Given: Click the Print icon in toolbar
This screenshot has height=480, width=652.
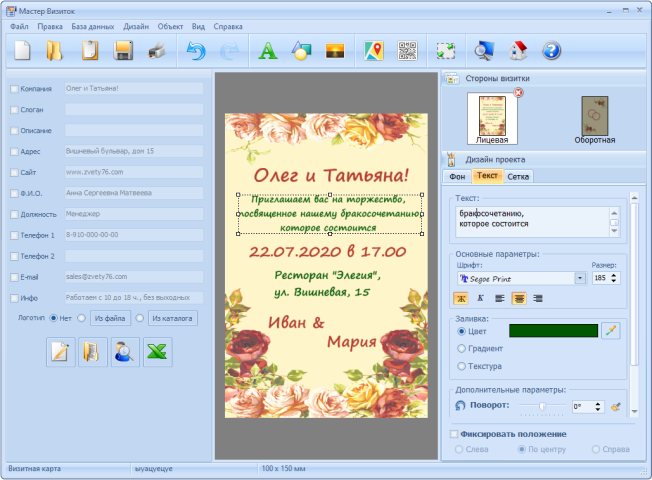Looking at the screenshot, I should (157, 50).
